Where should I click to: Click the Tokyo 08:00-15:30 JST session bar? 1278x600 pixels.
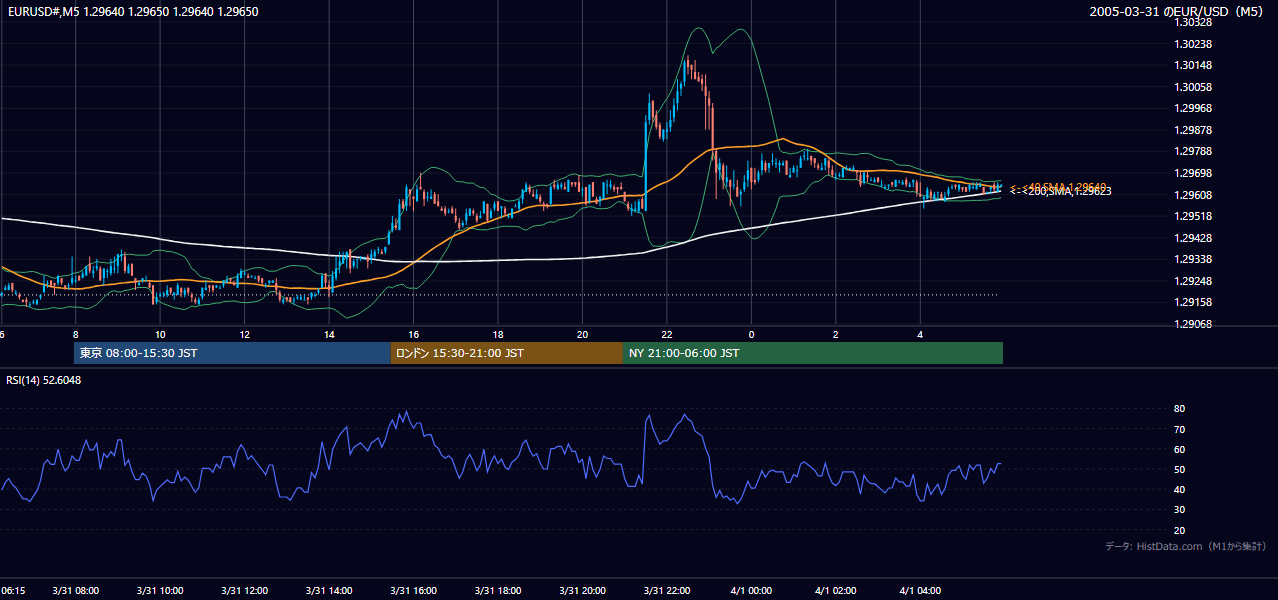[232, 353]
